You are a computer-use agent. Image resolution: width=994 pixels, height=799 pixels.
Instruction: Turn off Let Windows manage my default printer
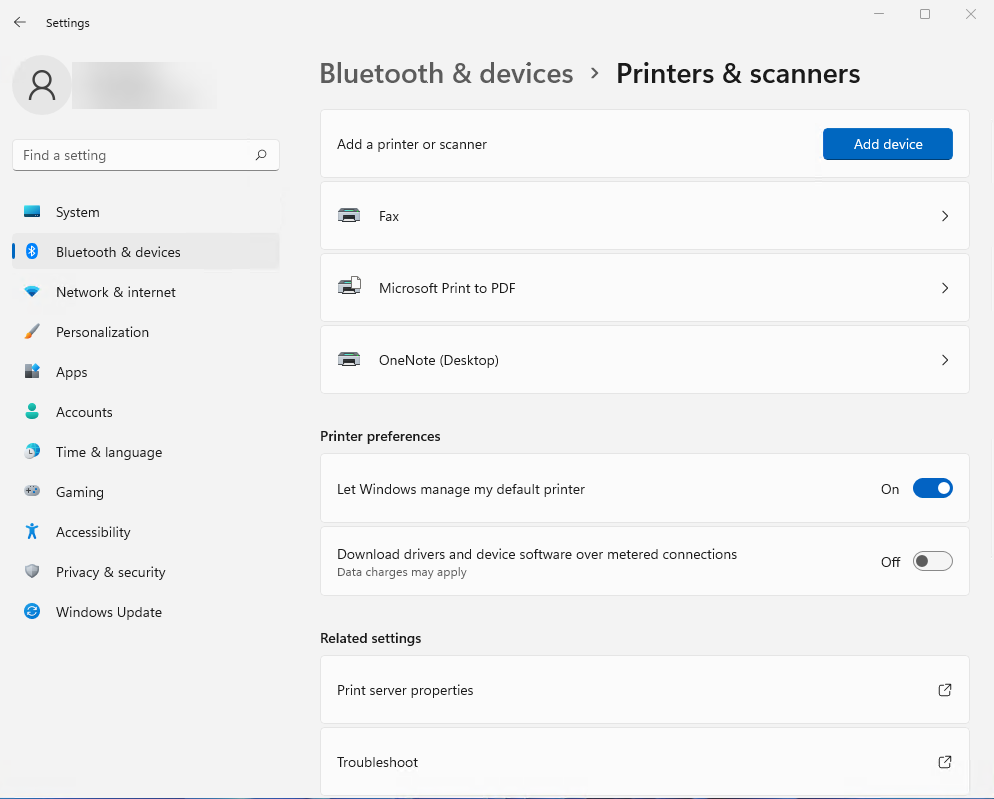tap(933, 488)
